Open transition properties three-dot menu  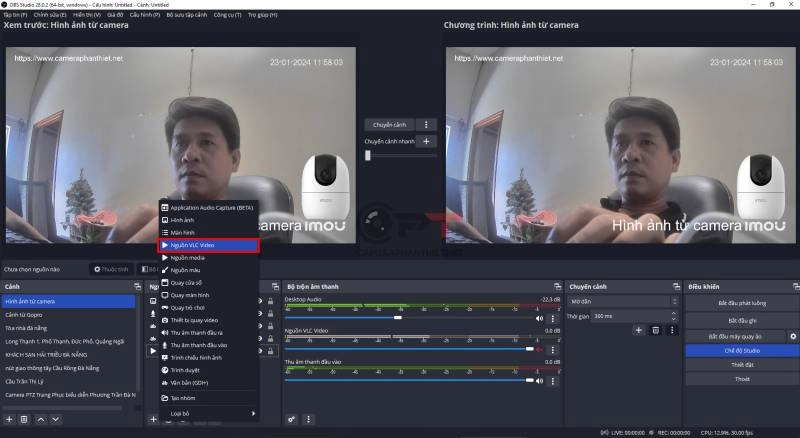(672, 330)
